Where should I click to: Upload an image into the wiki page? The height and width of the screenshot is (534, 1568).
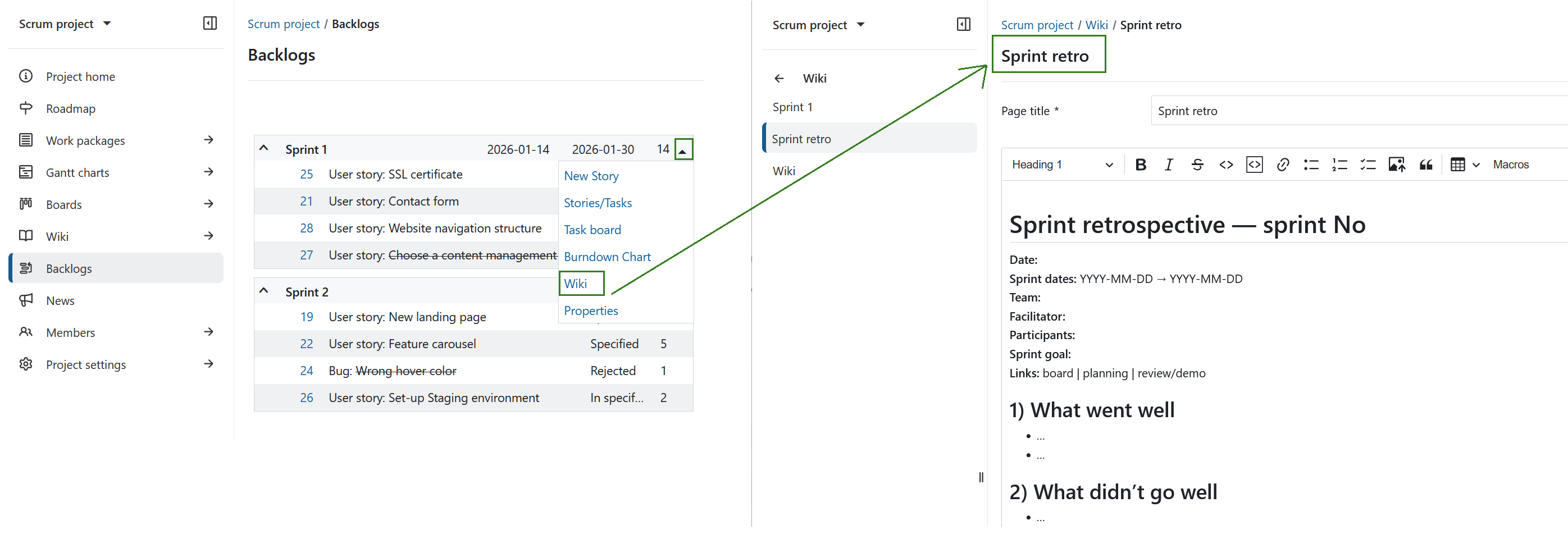click(x=1396, y=165)
